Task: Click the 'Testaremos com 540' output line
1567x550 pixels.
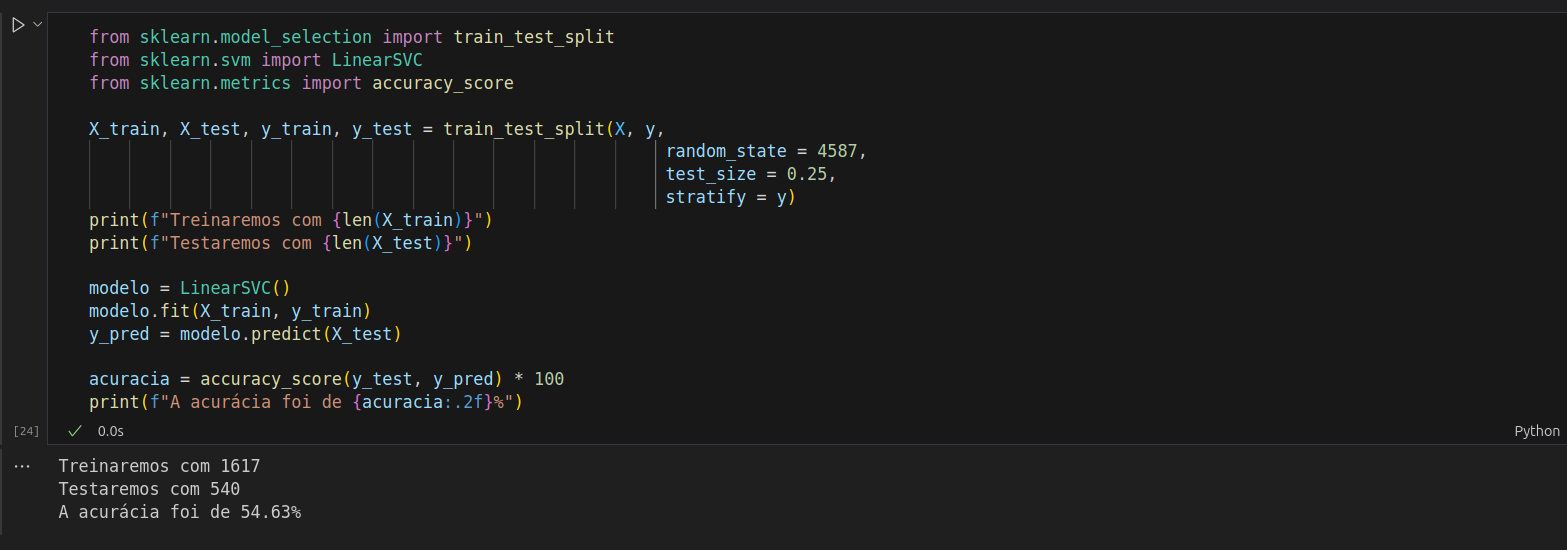Action: pos(149,489)
